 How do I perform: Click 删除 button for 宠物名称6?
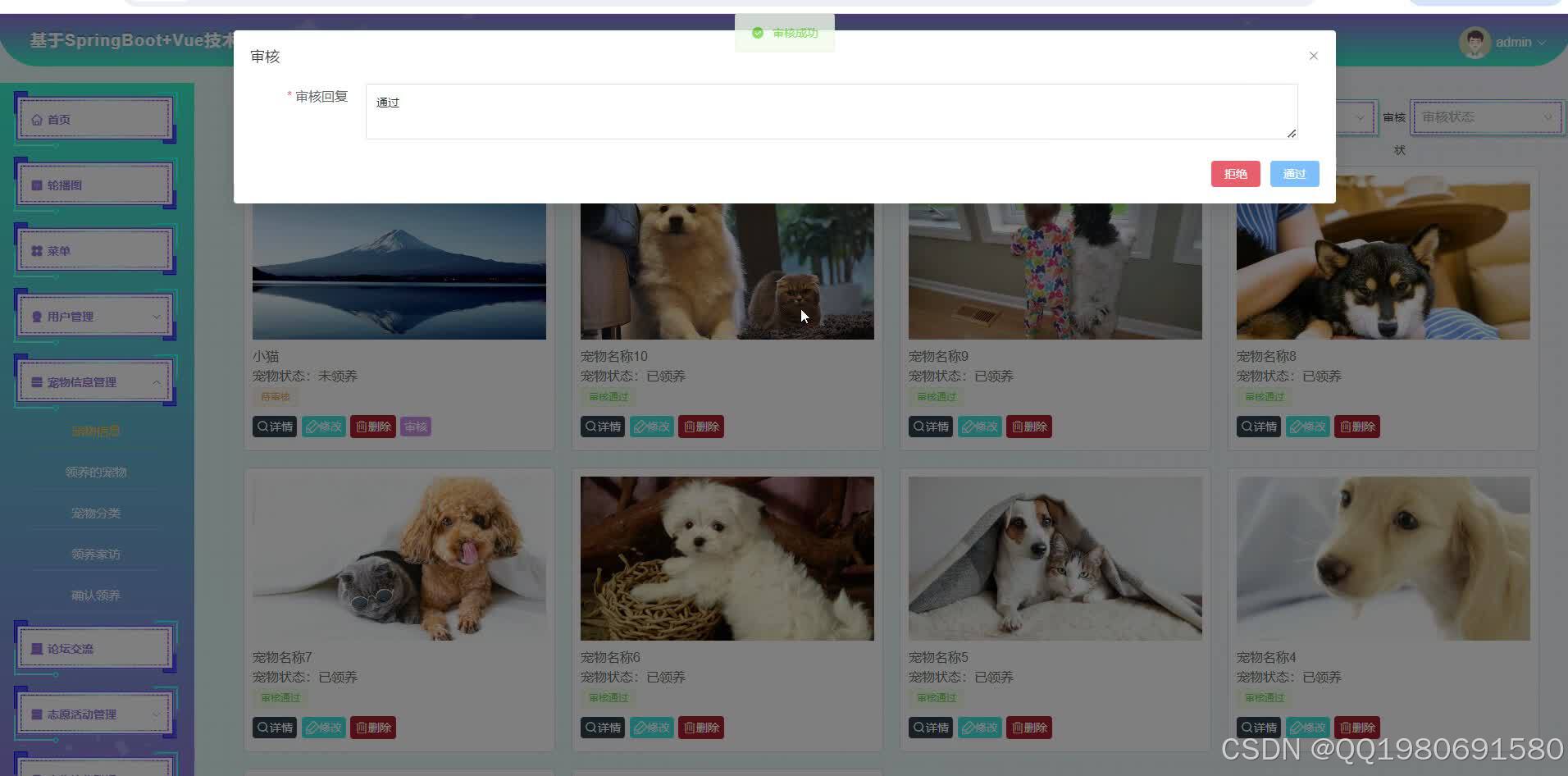pyautogui.click(x=701, y=728)
